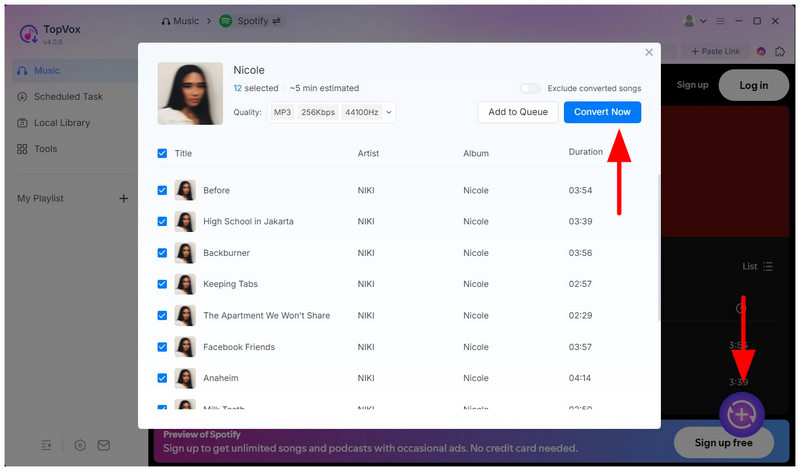The height and width of the screenshot is (471, 800).
Task: Click the TopVox logo icon
Action: pos(29,34)
